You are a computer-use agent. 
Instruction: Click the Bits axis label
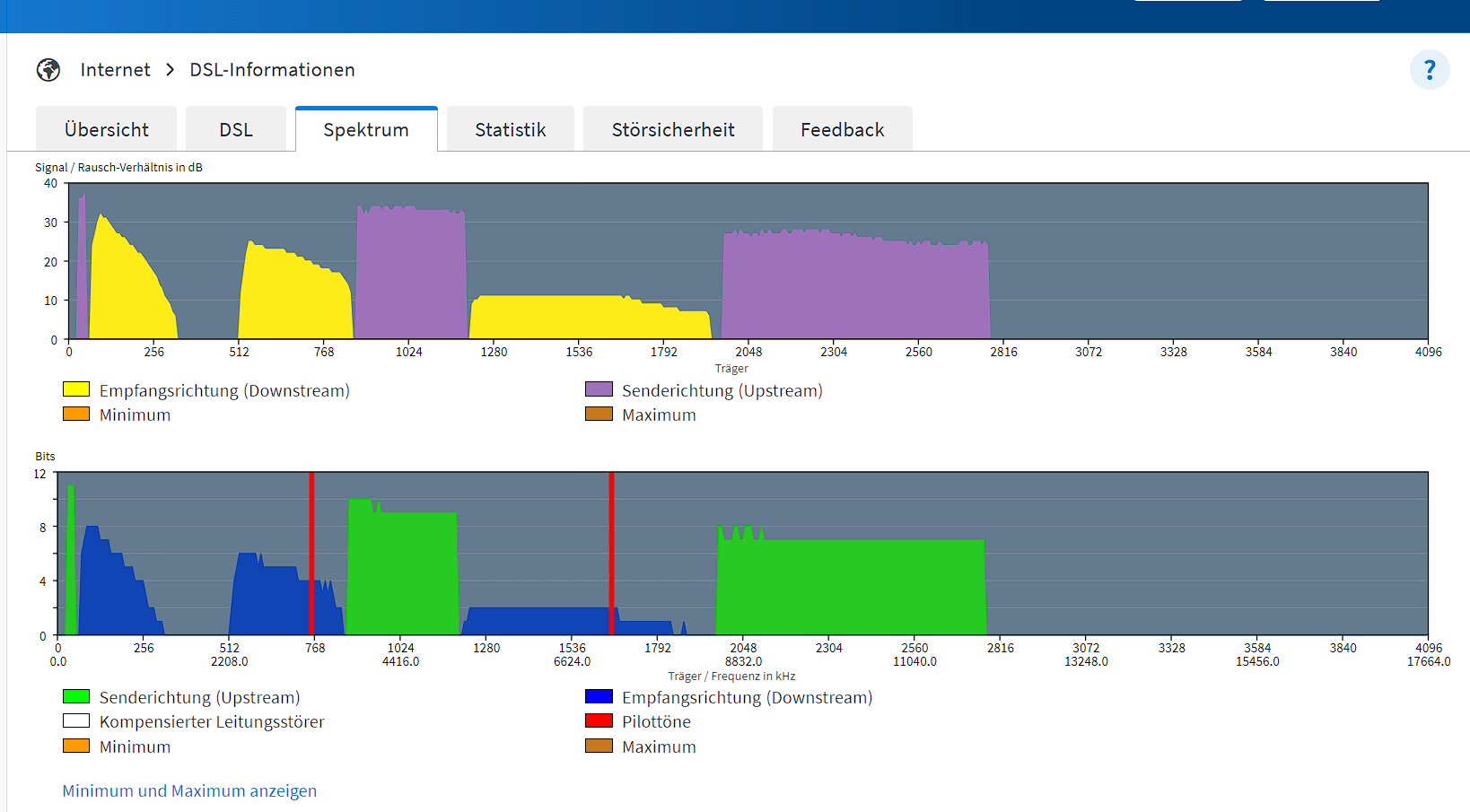click(45, 456)
